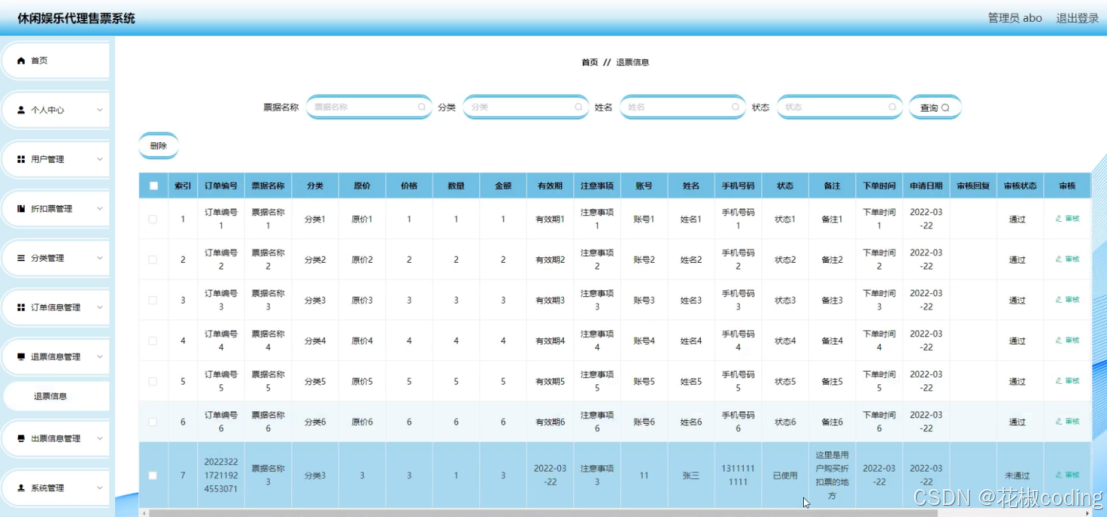Click the 审核 edit icon in row 1
The image size is (1107, 518).
coord(1059,219)
